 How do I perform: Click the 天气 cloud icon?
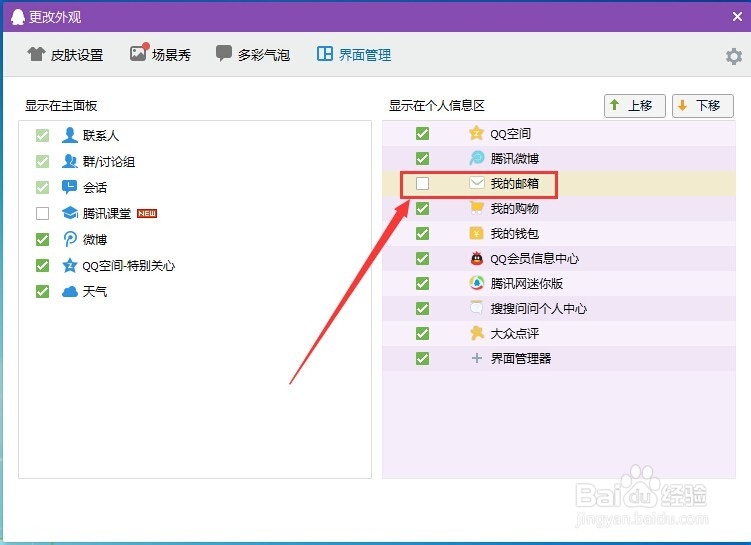tap(69, 291)
